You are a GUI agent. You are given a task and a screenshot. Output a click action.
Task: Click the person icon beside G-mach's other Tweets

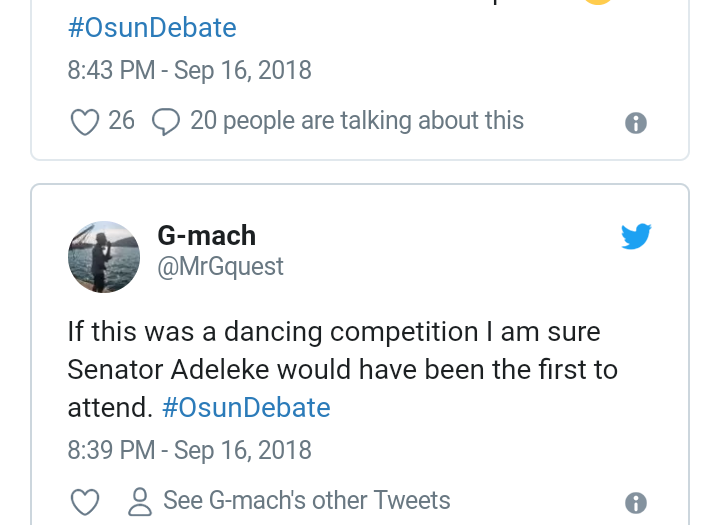(x=141, y=501)
